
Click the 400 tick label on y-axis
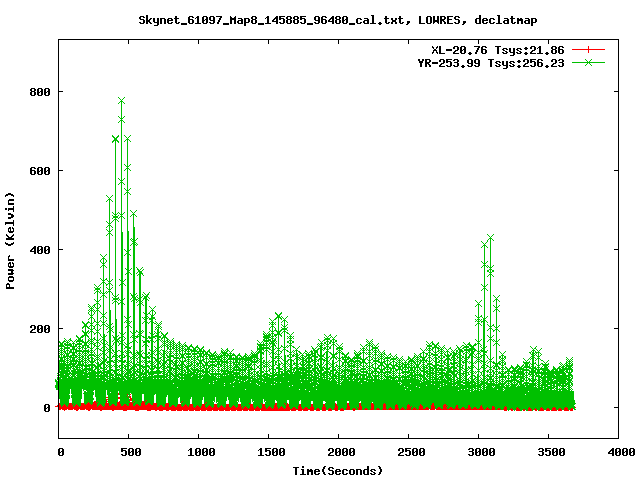38,250
